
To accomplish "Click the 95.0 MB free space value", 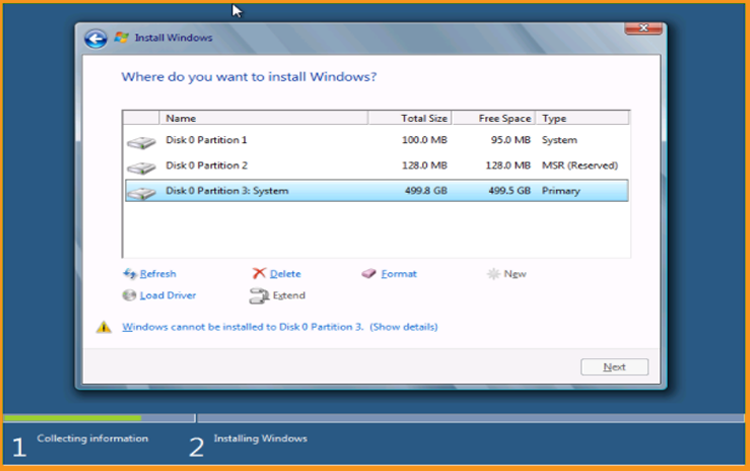I will point(510,140).
